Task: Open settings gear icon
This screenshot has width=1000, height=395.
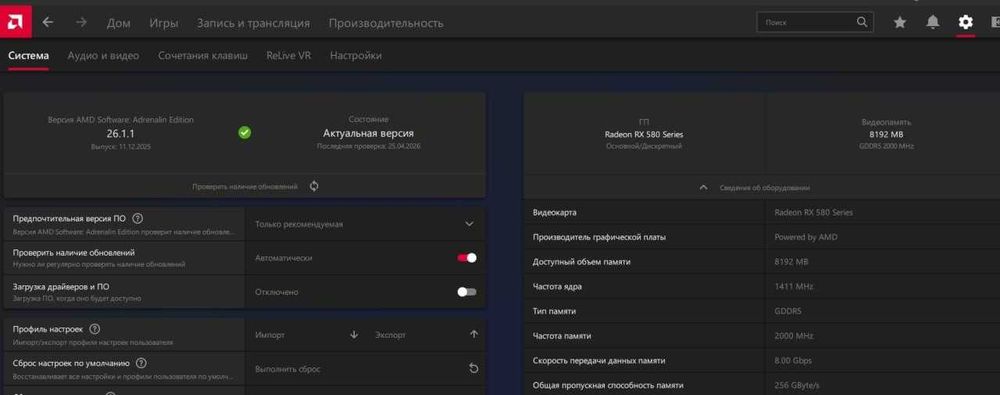Action: [966, 22]
